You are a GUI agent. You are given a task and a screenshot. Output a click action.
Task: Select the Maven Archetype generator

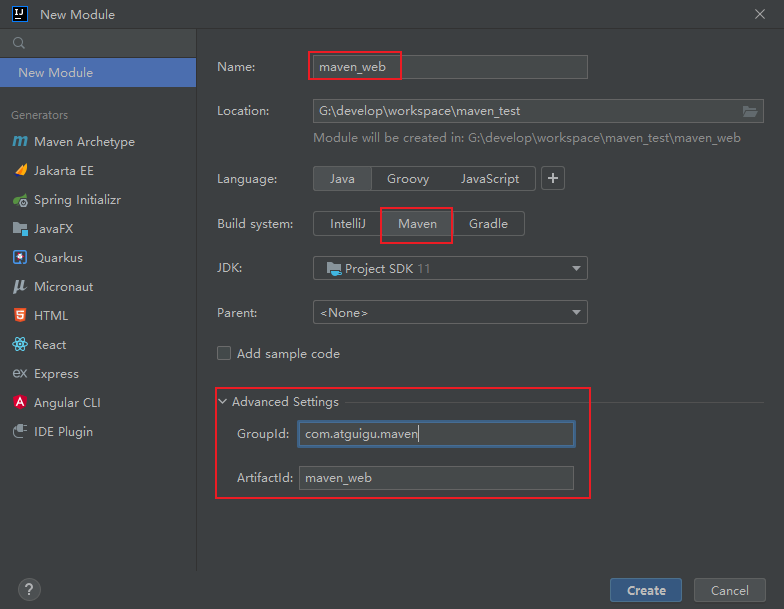coord(98,142)
